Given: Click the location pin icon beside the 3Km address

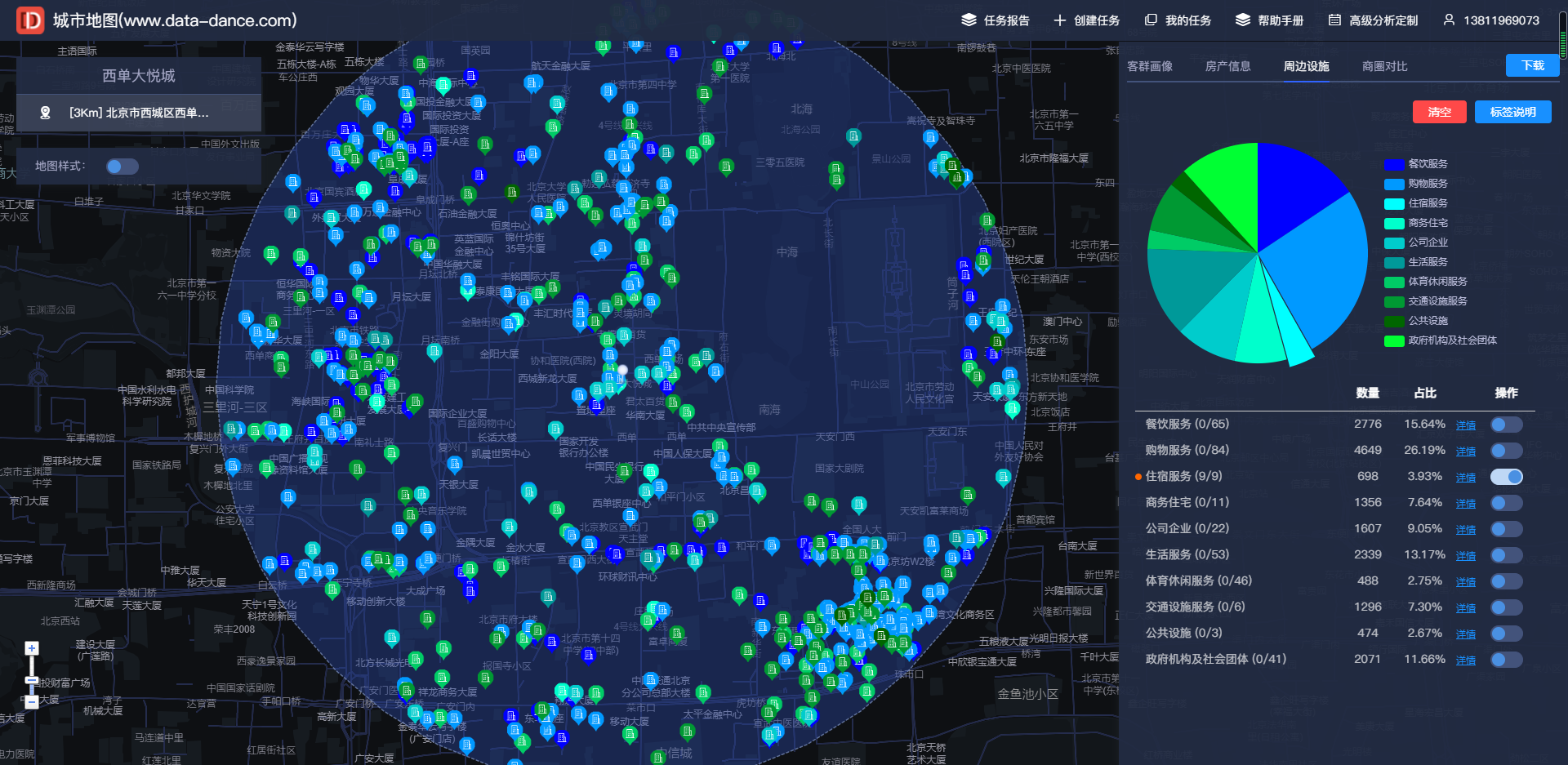Looking at the screenshot, I should pyautogui.click(x=46, y=113).
